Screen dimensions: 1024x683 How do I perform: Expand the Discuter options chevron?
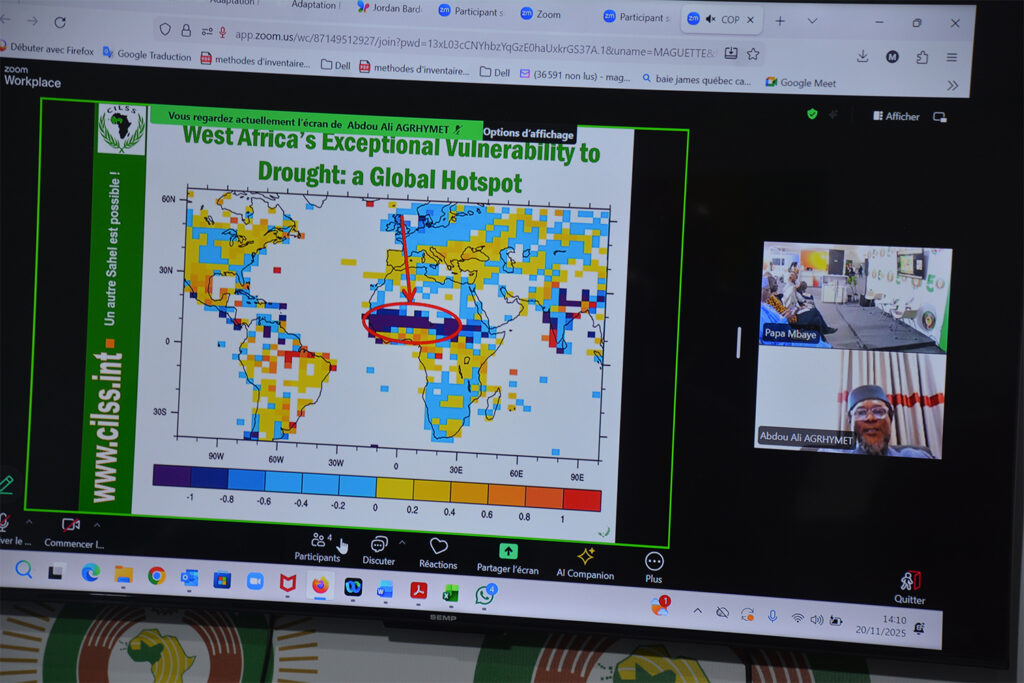coord(402,542)
